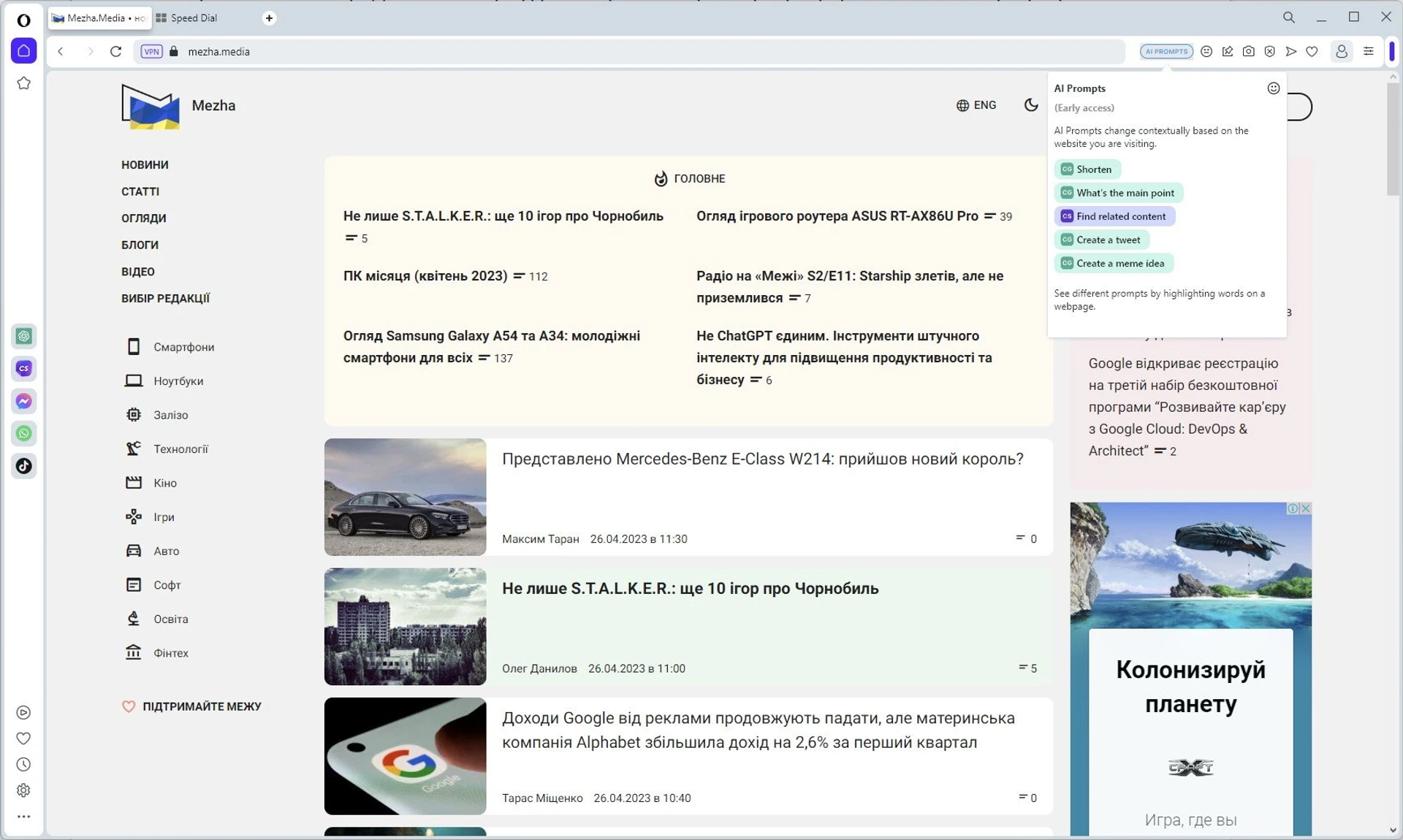Open the Google phone article thumbnail
The image size is (1403, 840).
406,756
